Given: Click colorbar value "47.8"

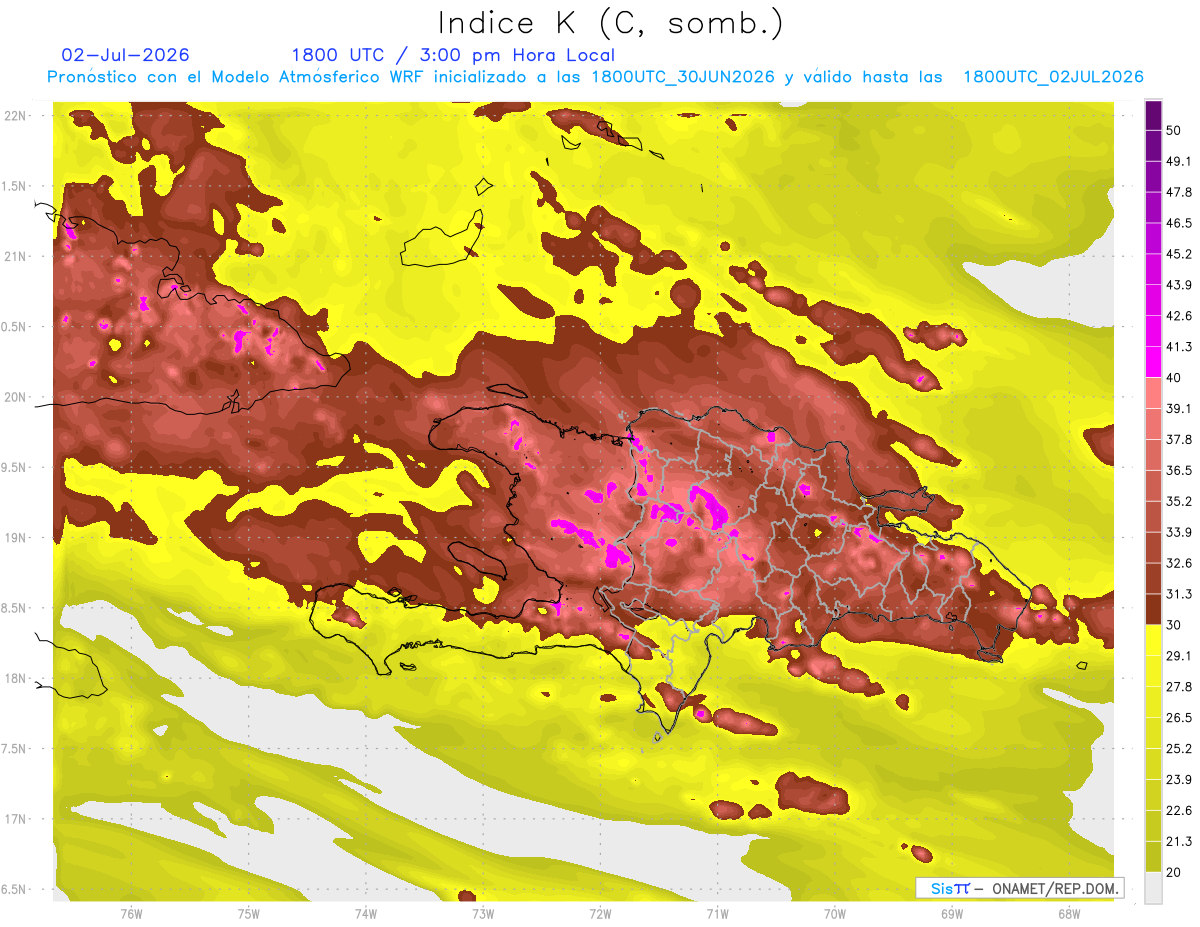Looking at the screenshot, I should click(1179, 193).
